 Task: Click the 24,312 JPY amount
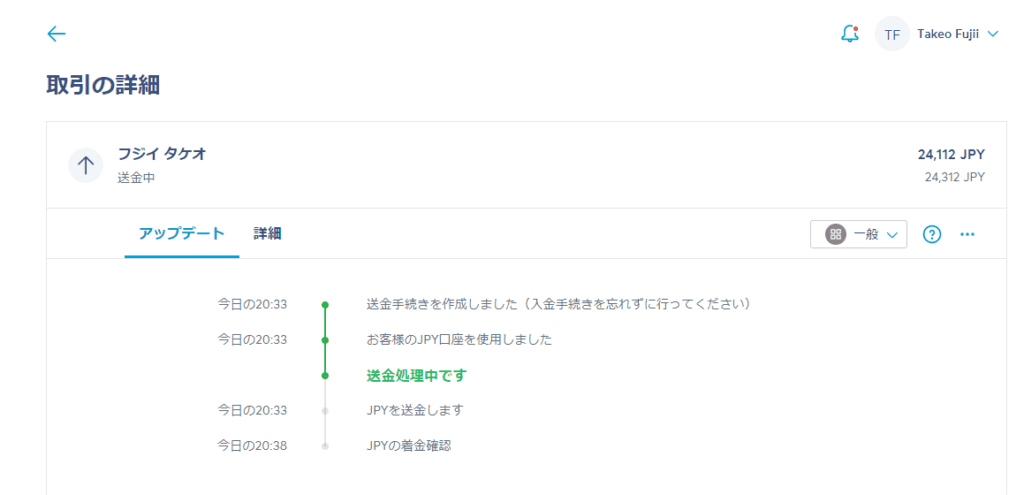955,177
